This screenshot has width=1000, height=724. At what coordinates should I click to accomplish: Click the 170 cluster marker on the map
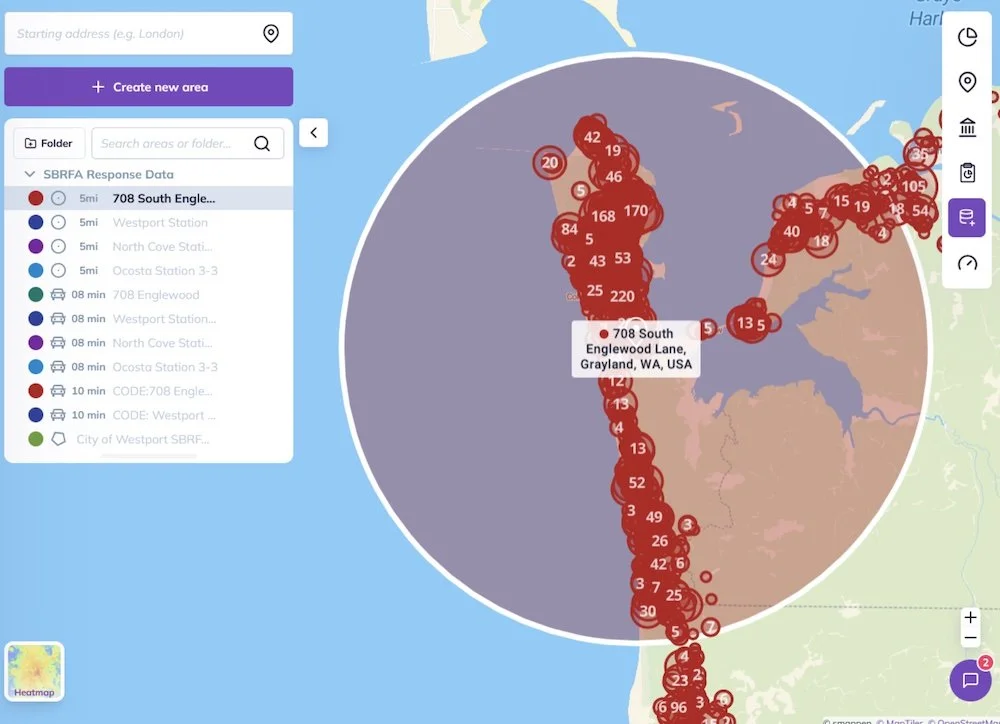click(x=635, y=211)
